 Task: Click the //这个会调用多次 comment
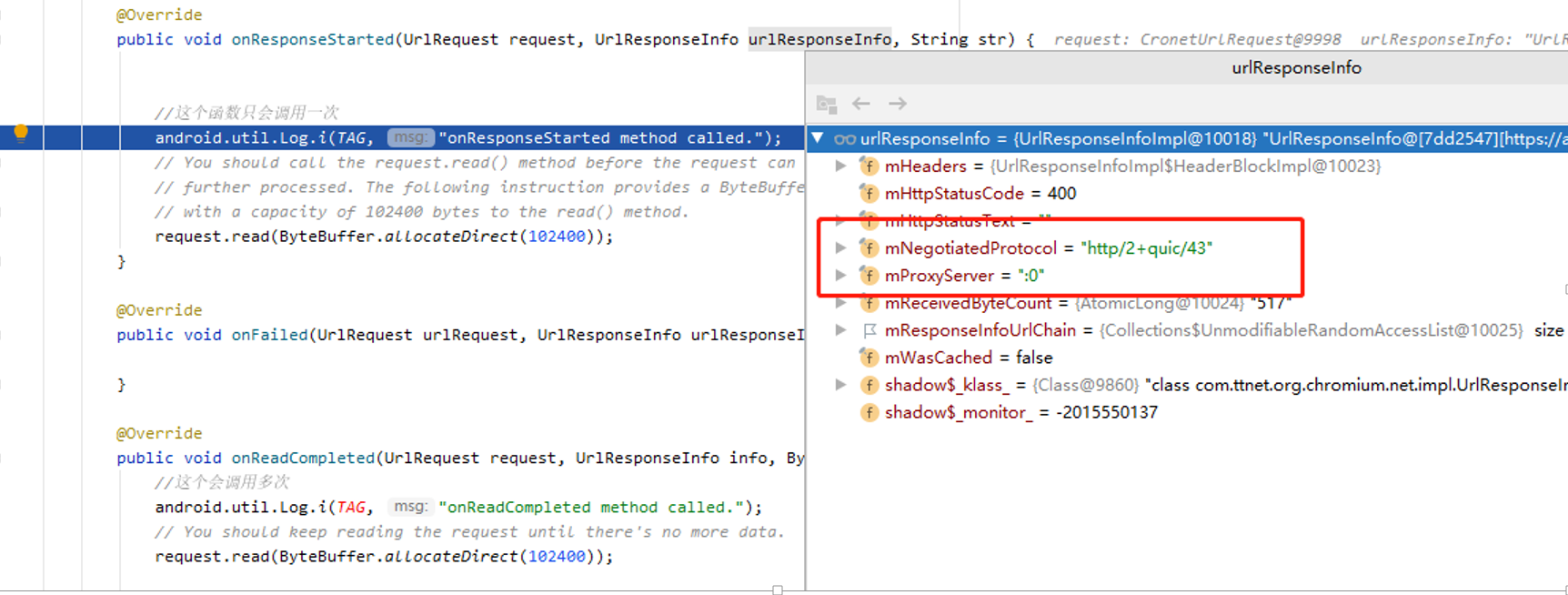(x=222, y=482)
